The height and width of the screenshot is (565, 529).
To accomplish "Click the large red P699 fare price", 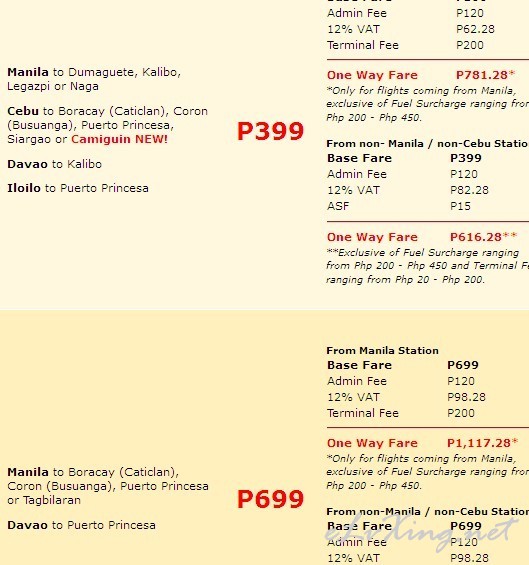I will 270,499.
